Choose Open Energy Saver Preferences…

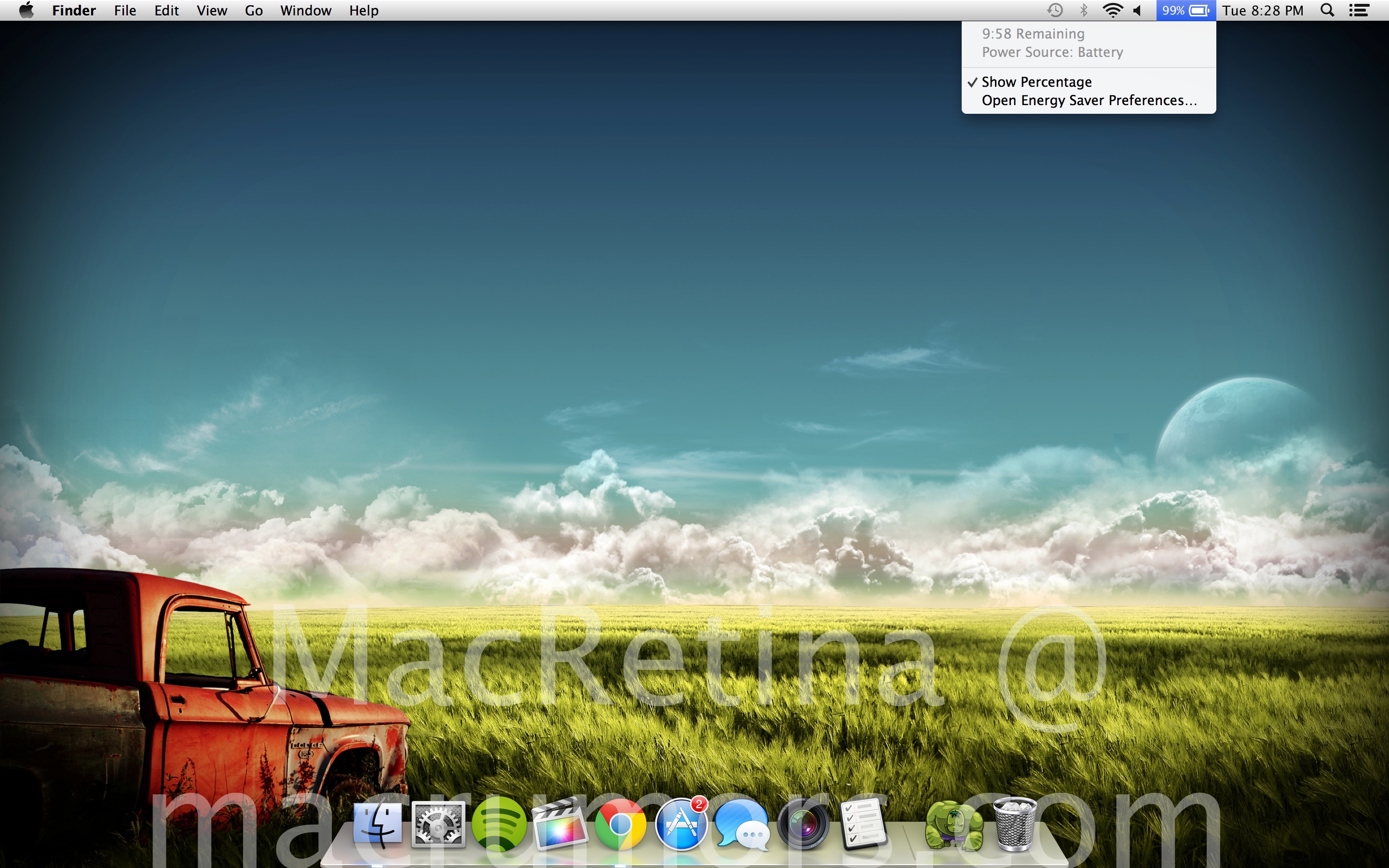(1088, 100)
